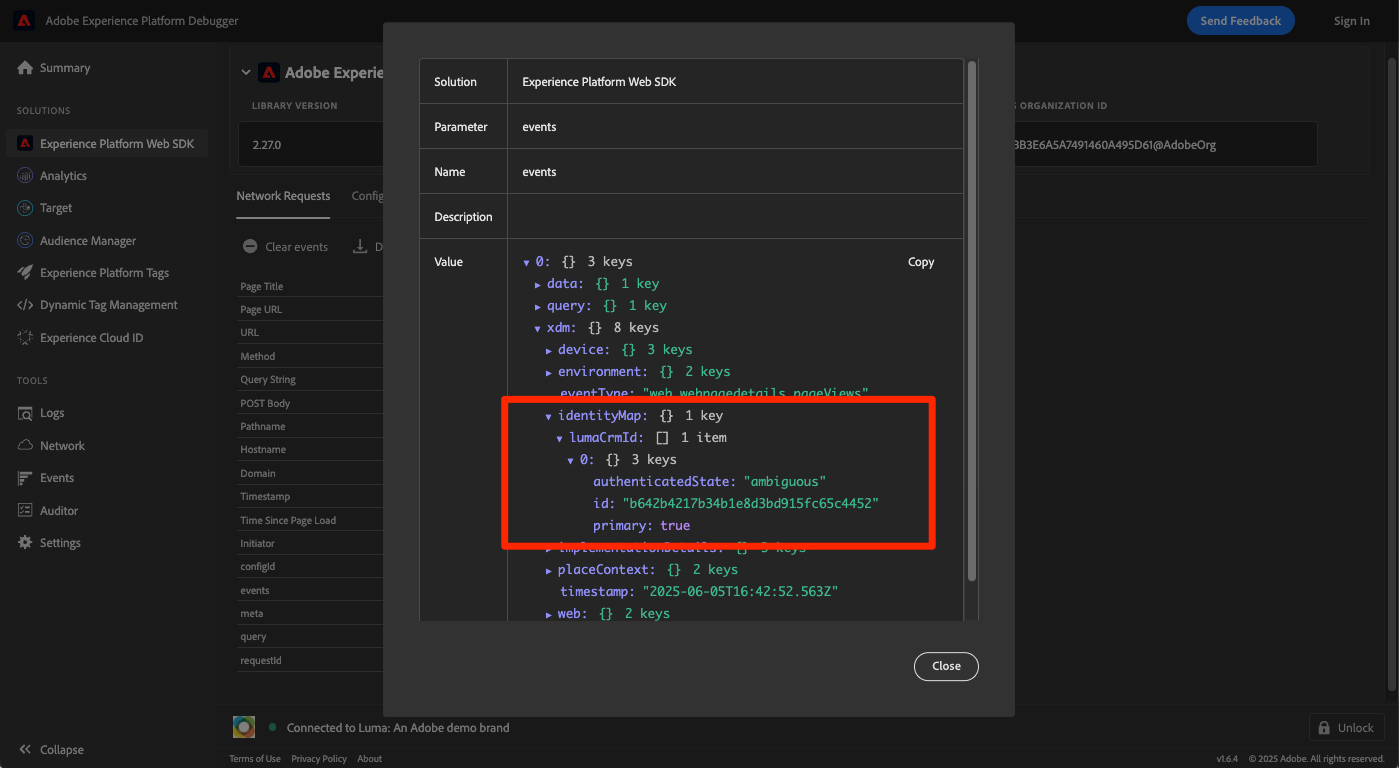Screen dimensions: 1399x768
Task: Collapse the root 0 node in Value tree
Action: (526, 263)
